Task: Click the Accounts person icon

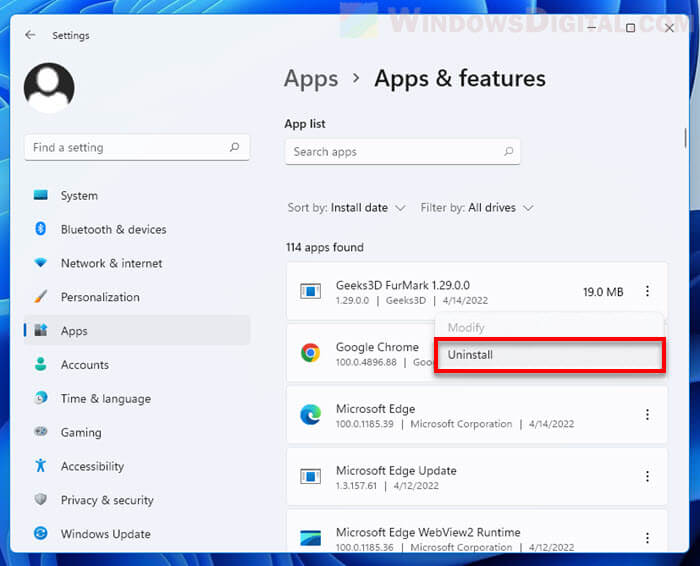Action: click(41, 364)
